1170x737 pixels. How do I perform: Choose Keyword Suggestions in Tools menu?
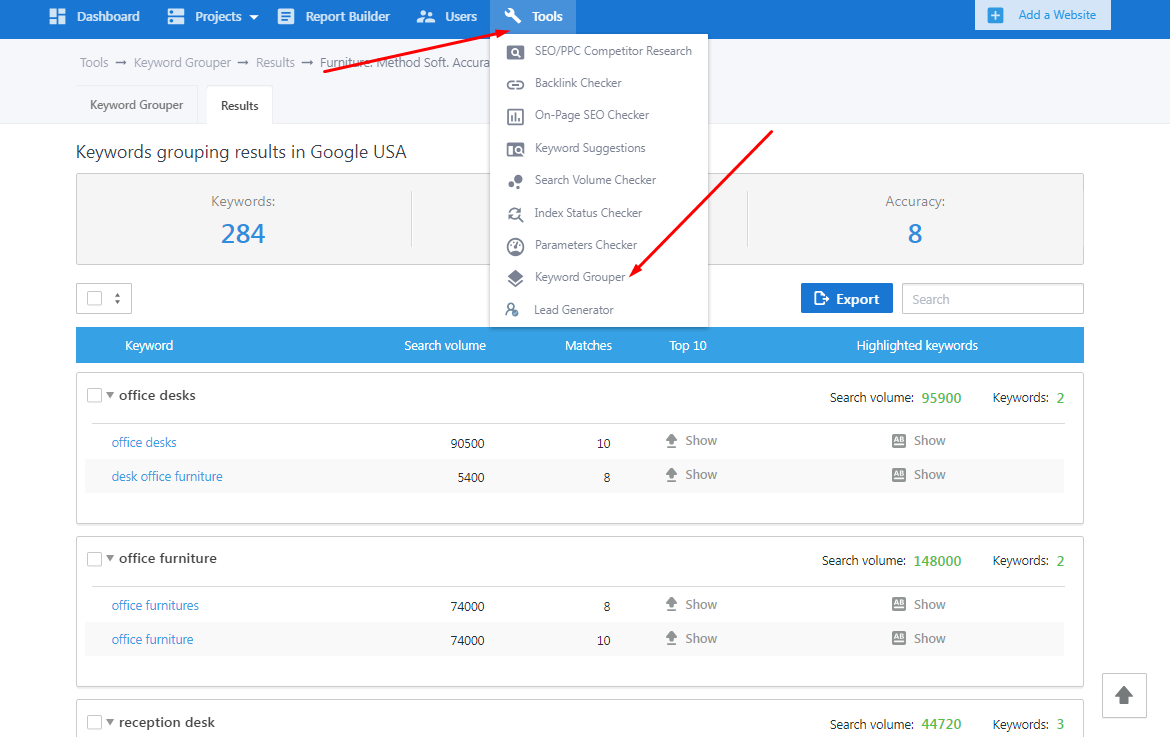(590, 148)
